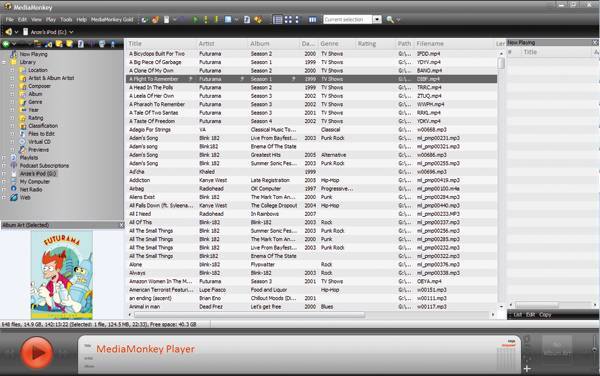Click the Virtual CD disc icon in tree
This screenshot has width=600, height=376.
tap(23, 142)
